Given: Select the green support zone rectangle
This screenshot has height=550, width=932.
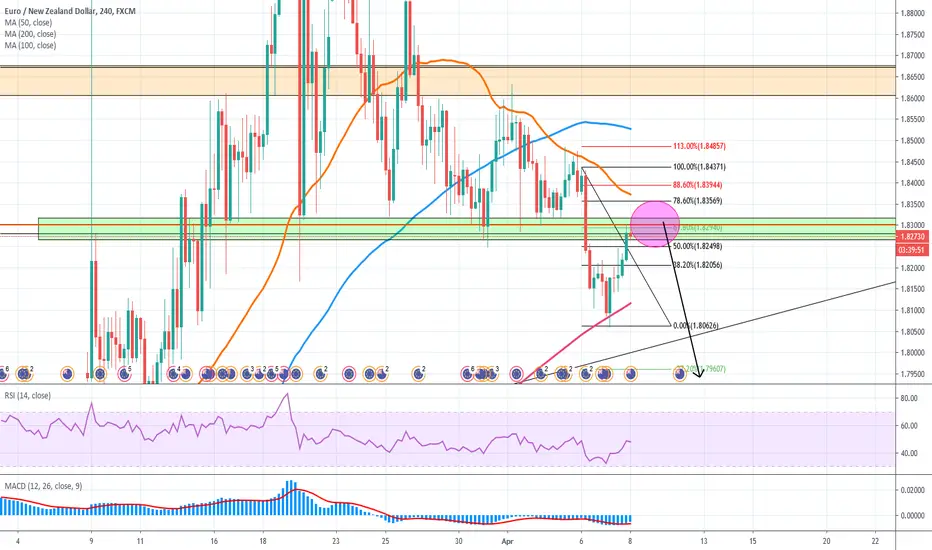Looking at the screenshot, I should [467, 229].
